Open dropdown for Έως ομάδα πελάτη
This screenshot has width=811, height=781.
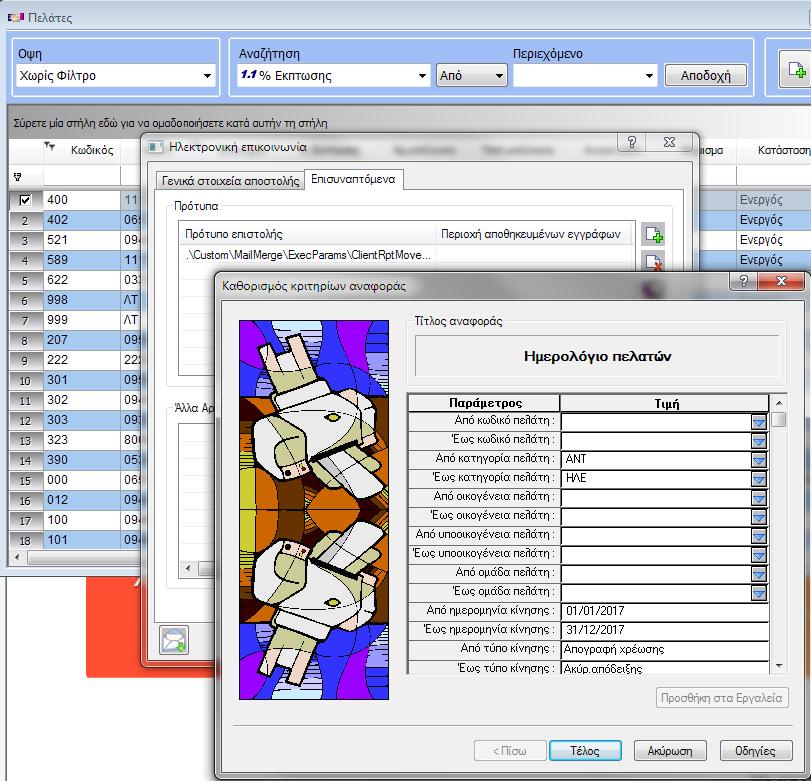[759, 593]
